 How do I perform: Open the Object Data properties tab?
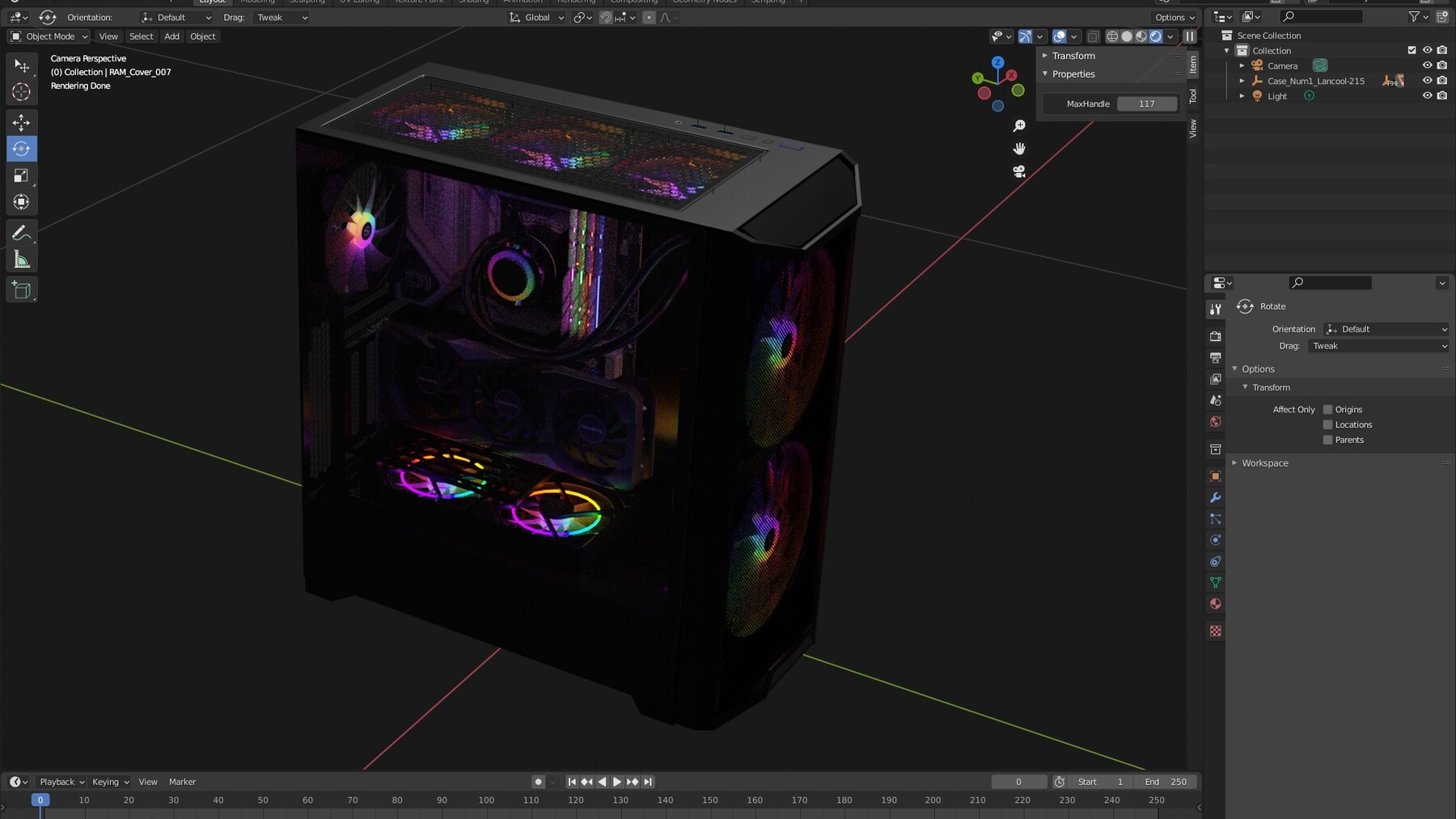pos(1215,583)
